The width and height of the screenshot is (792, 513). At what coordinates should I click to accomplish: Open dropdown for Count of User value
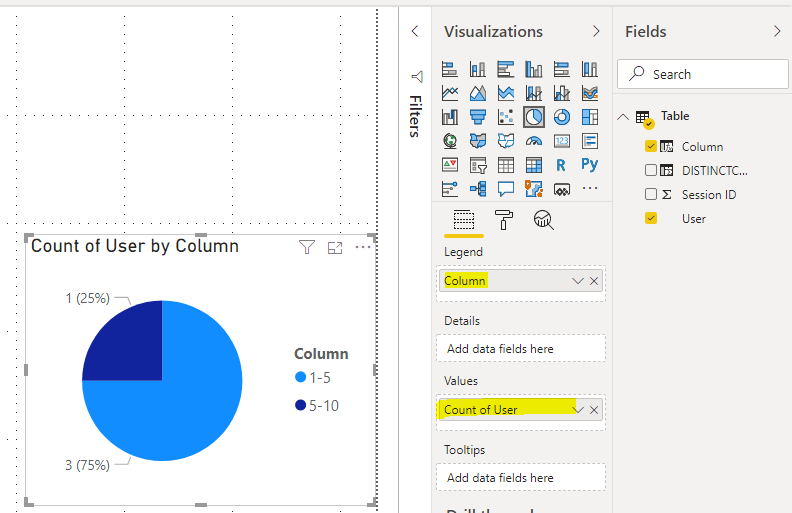pyautogui.click(x=577, y=410)
